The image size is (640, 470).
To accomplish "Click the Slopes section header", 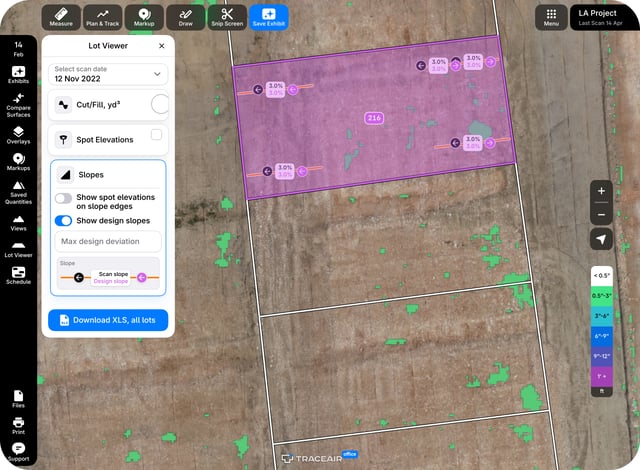I will tap(108, 175).
